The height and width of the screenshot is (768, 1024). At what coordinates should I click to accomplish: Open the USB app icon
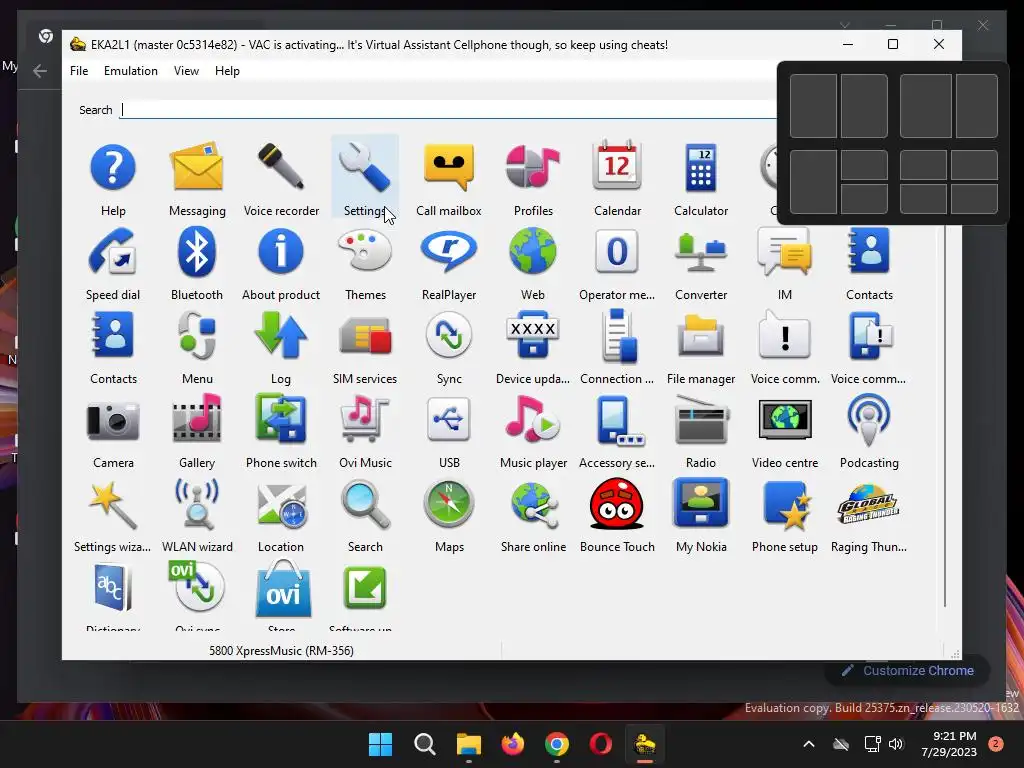pyautogui.click(x=449, y=420)
